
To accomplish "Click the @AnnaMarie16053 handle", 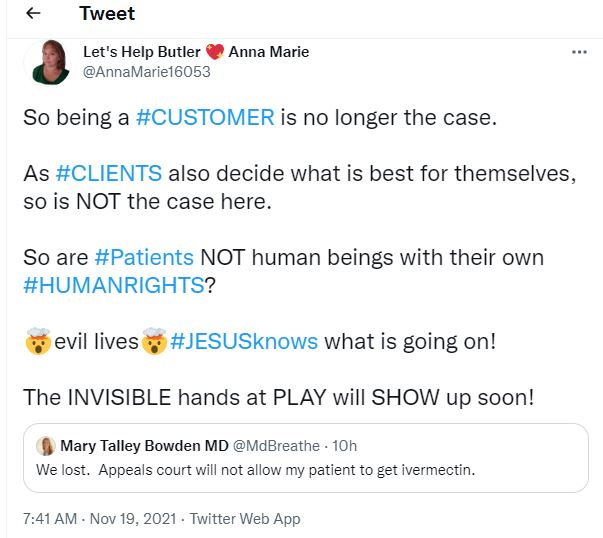I will [x=147, y=72].
